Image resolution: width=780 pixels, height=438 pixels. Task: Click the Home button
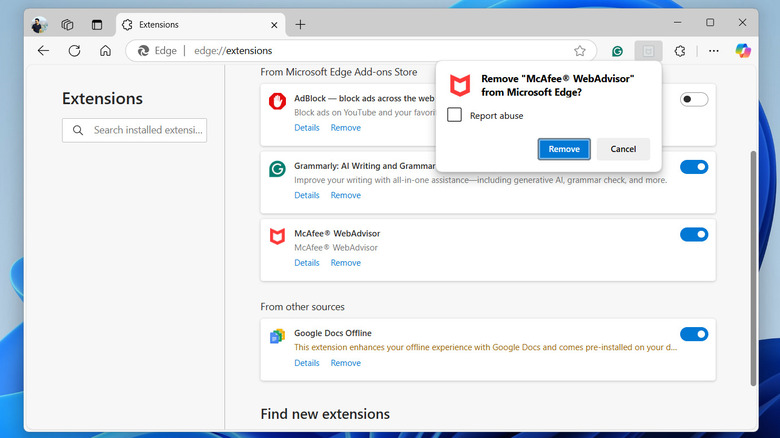coord(105,50)
